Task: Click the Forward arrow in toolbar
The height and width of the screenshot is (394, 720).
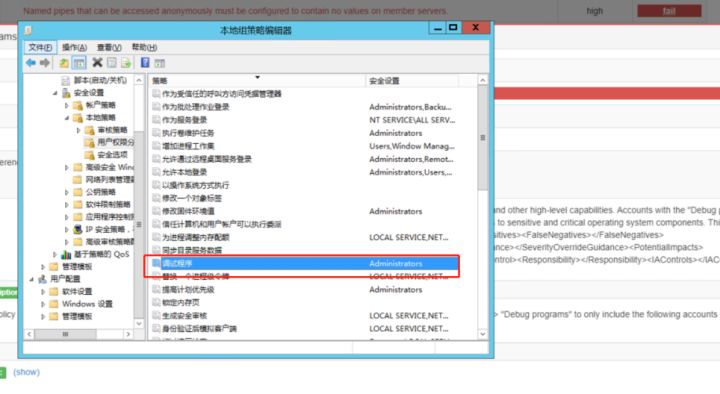Action: [x=45, y=63]
